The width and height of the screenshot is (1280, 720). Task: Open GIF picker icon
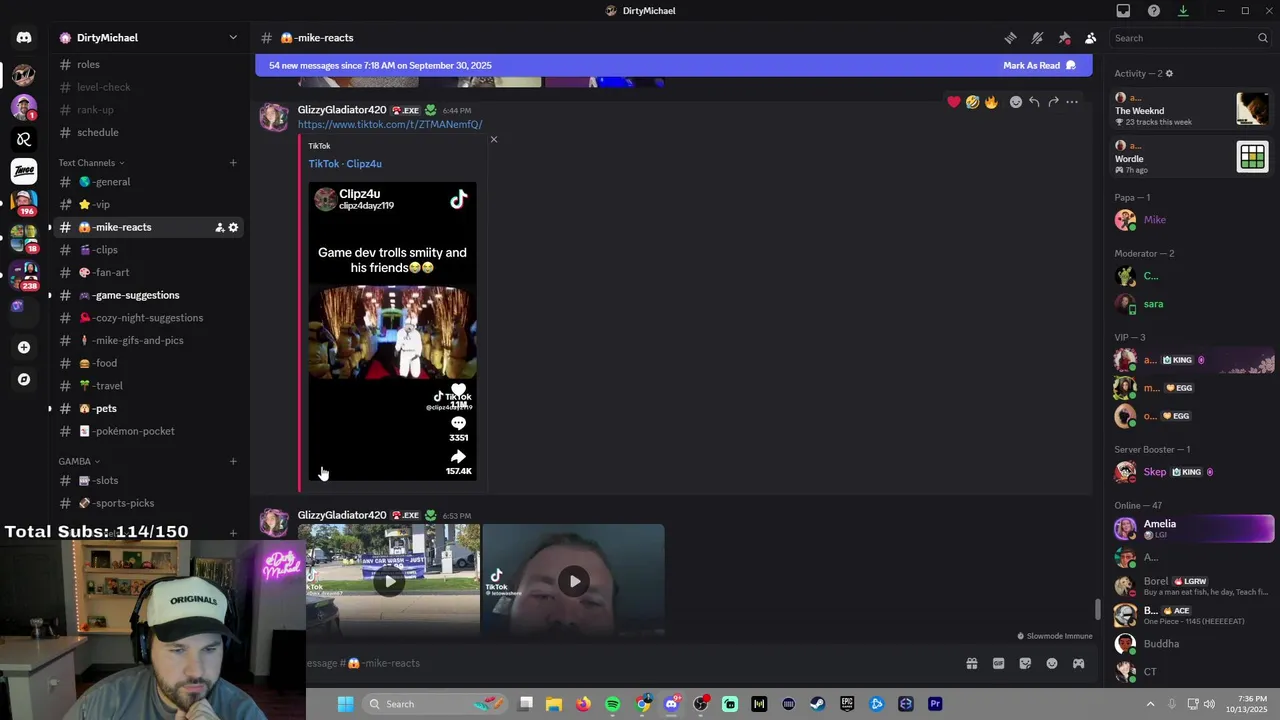coord(998,664)
